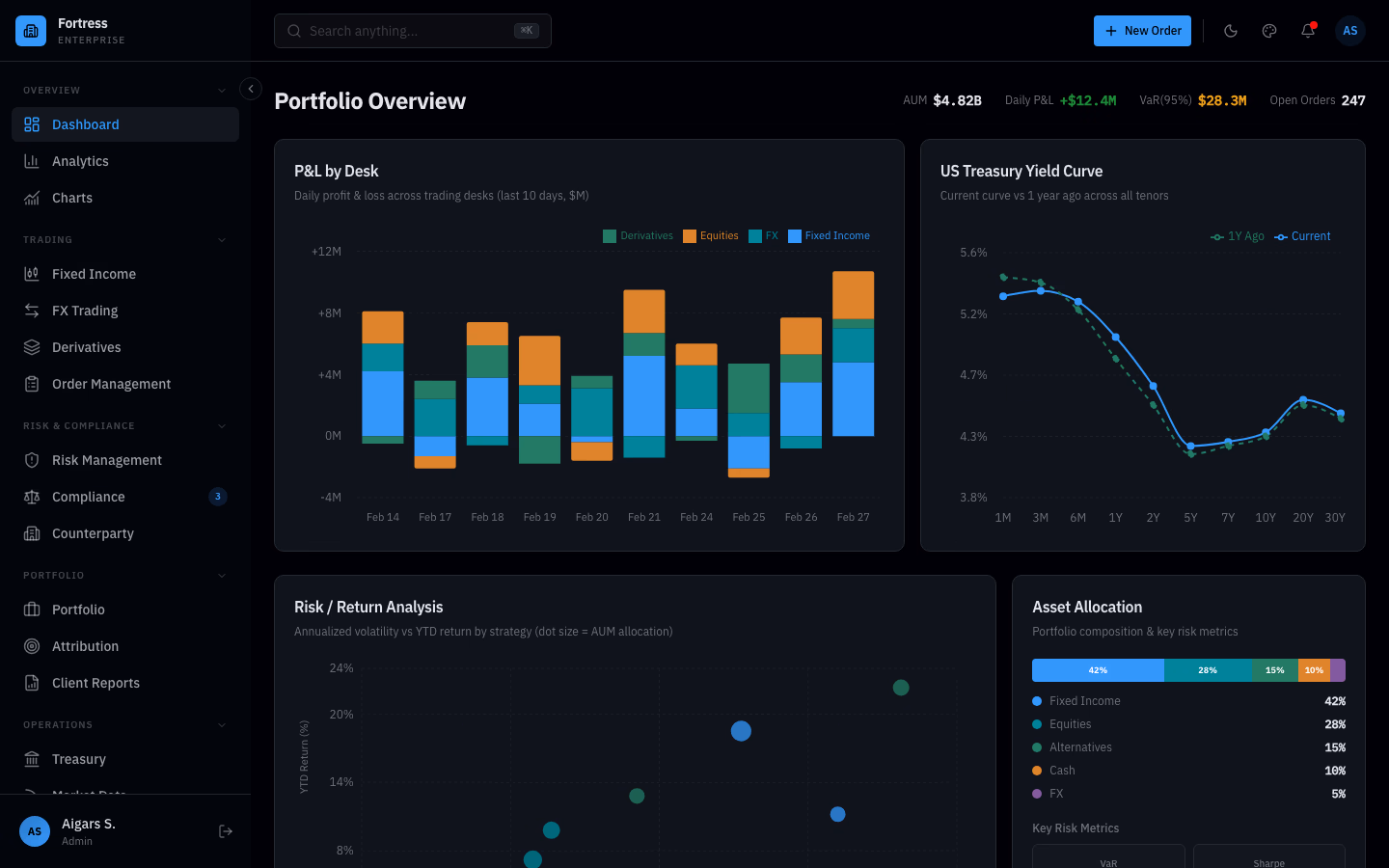Collapse the Overview section chevron
1389x868 pixels.
coord(222,91)
